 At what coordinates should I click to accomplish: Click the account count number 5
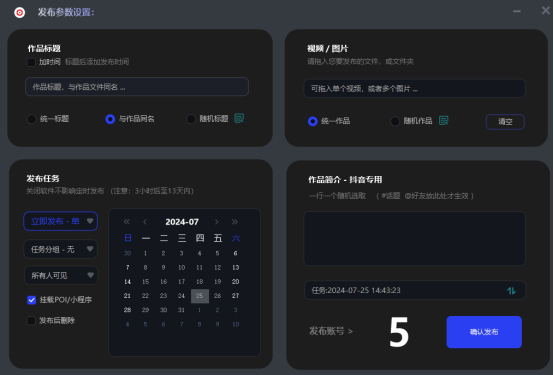(399, 332)
